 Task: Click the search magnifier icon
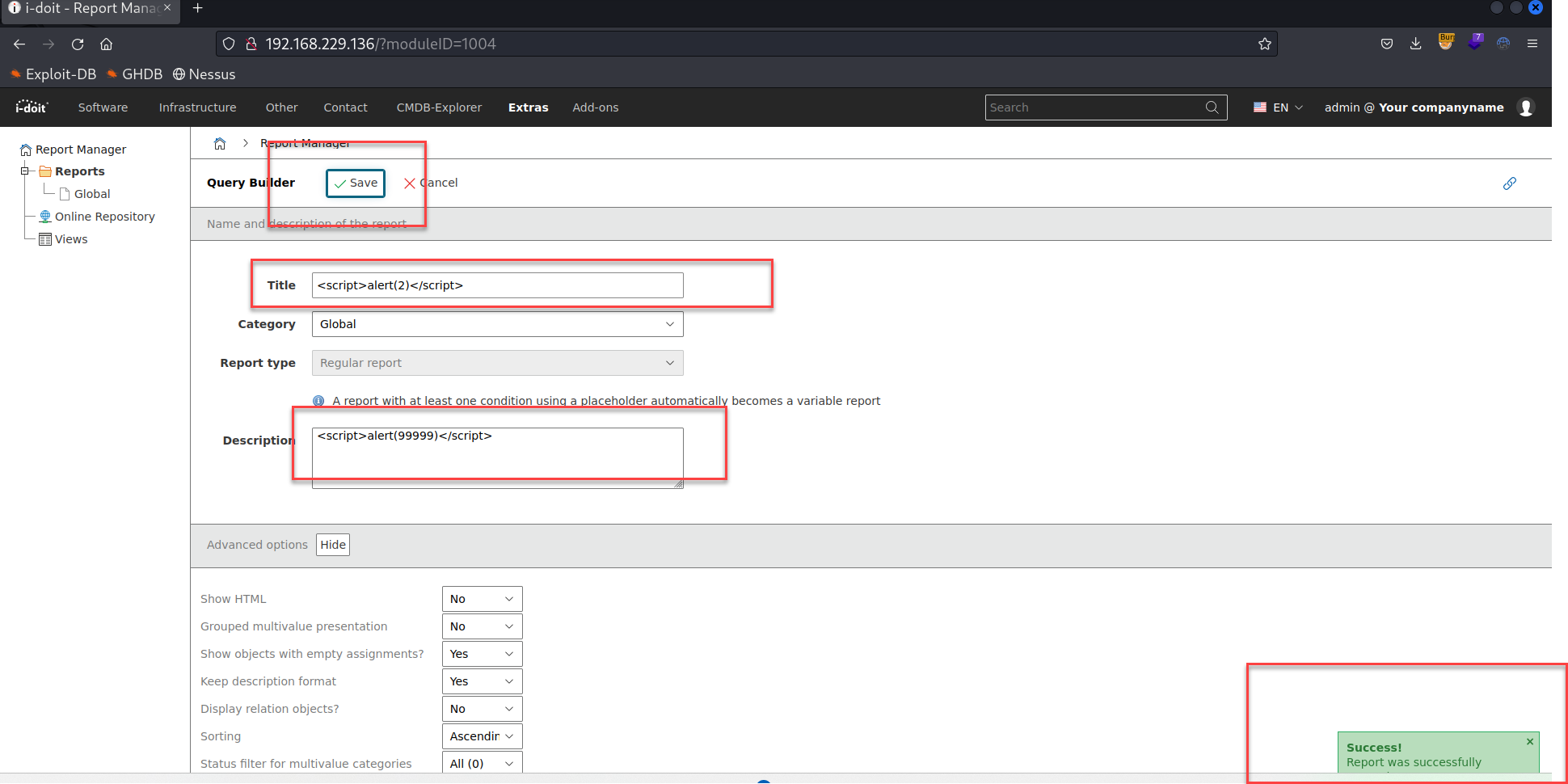[1212, 107]
